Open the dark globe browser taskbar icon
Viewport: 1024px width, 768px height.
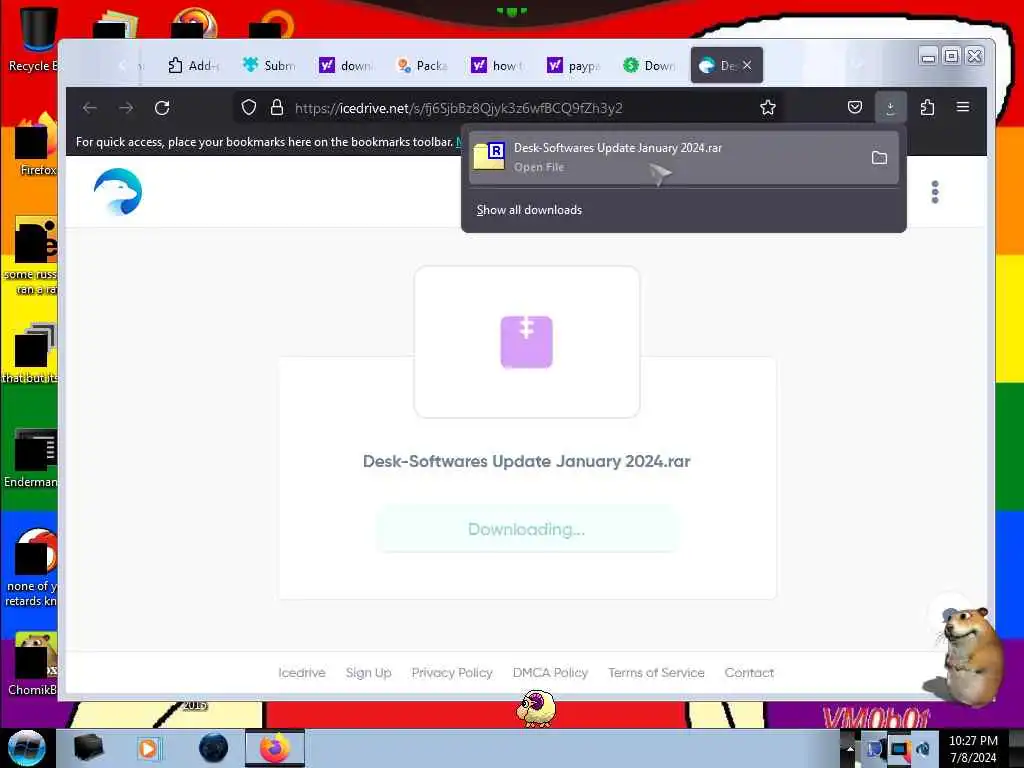(x=214, y=748)
